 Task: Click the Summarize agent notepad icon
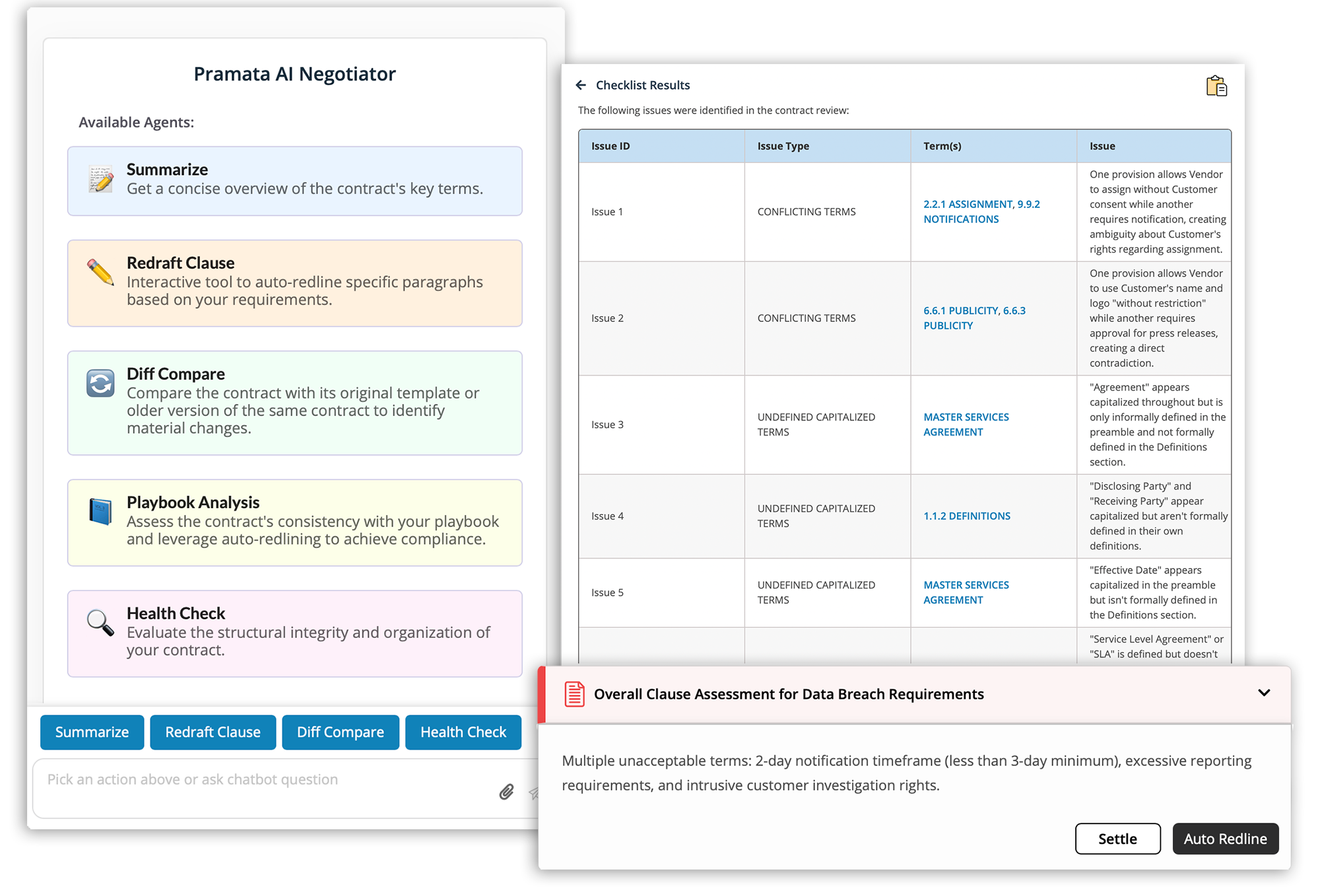click(x=101, y=179)
